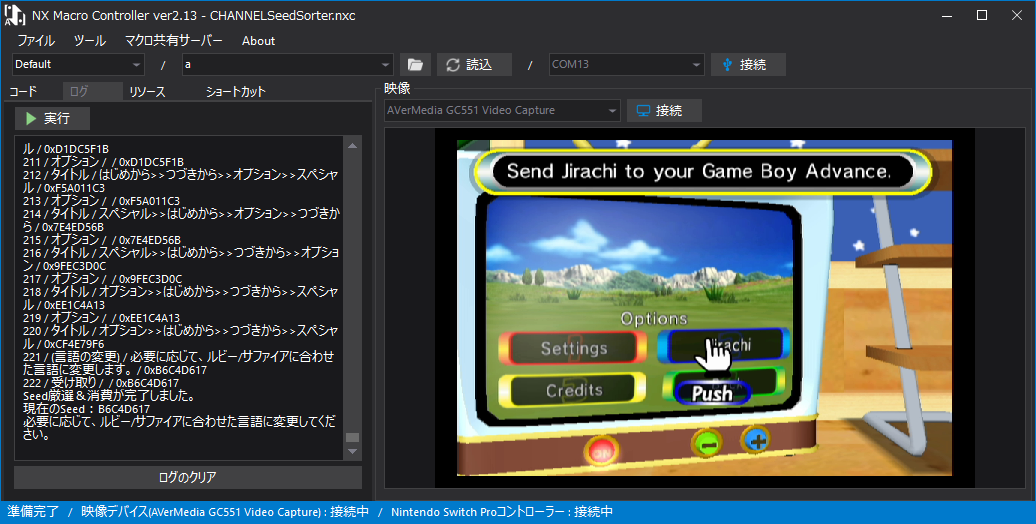Viewport: 1036px width, 524px height.
Task: Connect video device with monitor 接続 button
Action: pyautogui.click(x=664, y=110)
